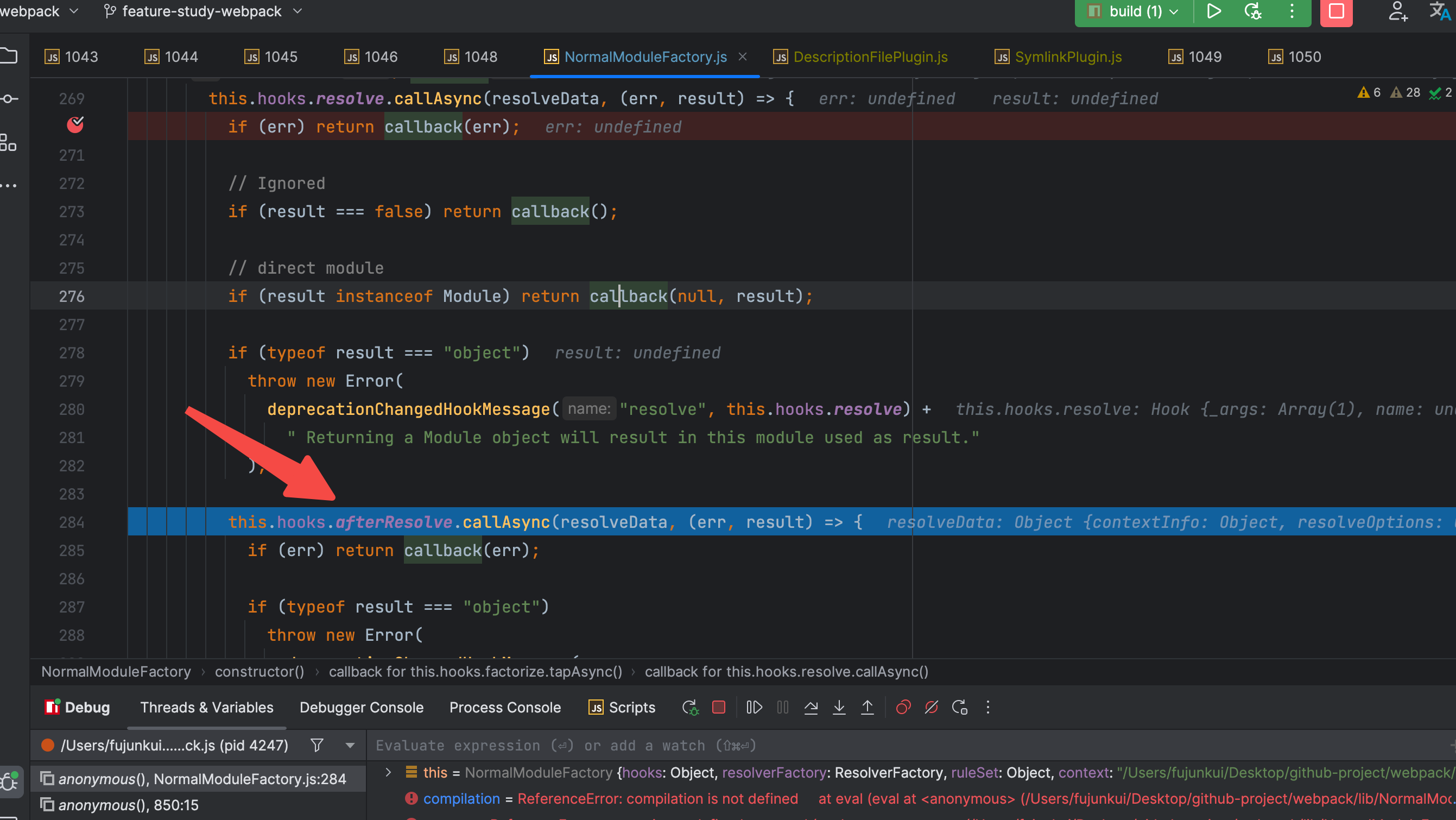
Task: Toggle the Mute Breakpoints icon
Action: 932,708
